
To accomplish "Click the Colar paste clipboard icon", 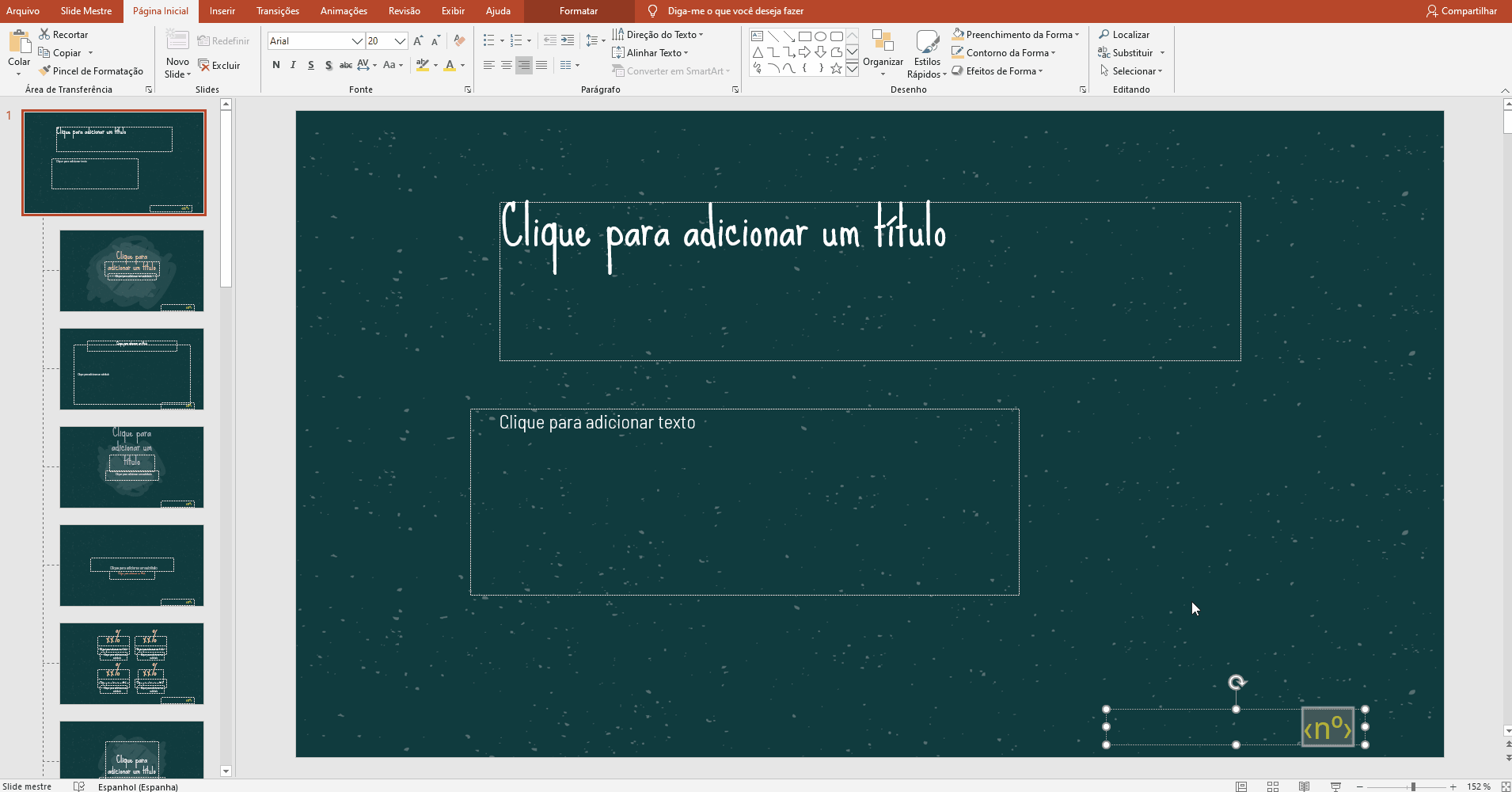I will [x=19, y=41].
